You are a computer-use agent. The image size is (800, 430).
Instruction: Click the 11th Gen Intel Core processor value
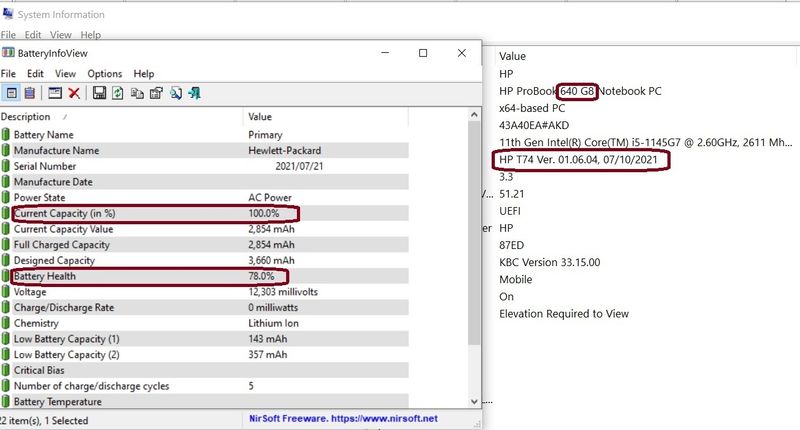[645, 142]
